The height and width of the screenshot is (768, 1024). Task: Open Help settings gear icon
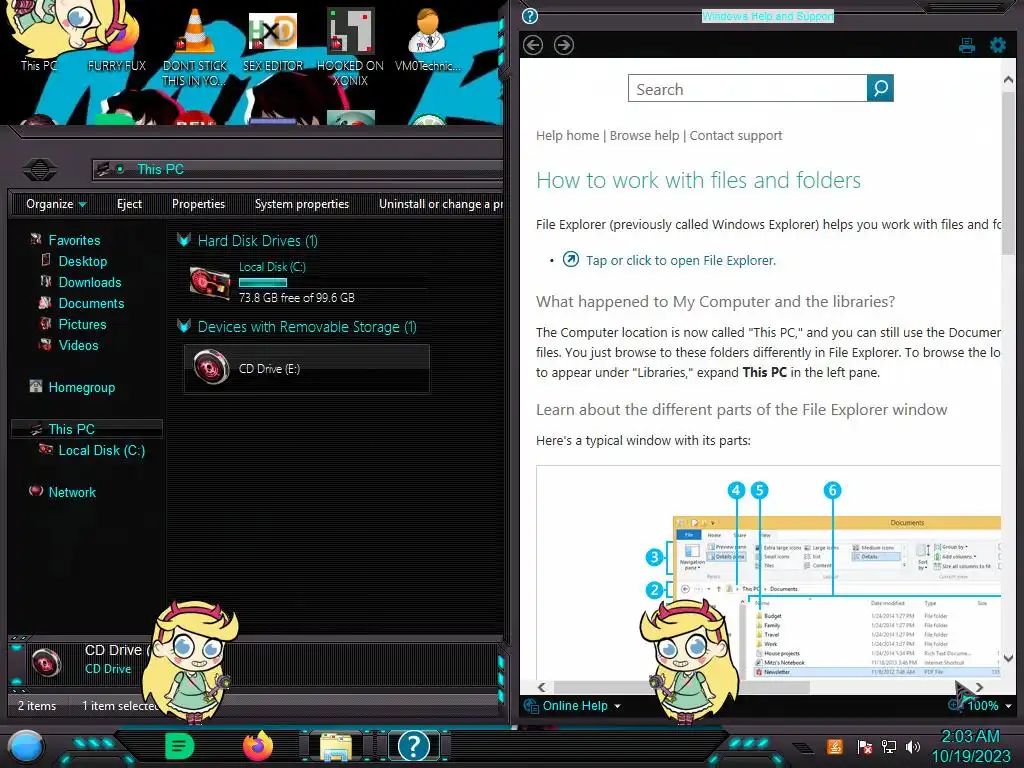[x=998, y=45]
